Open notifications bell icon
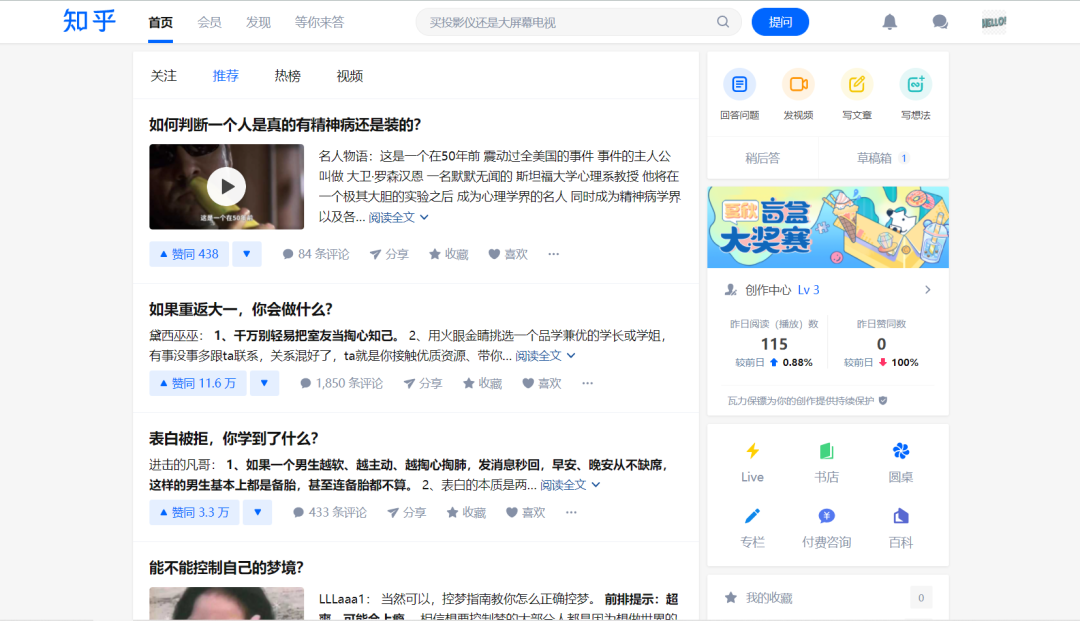The image size is (1080, 621). (x=890, y=22)
